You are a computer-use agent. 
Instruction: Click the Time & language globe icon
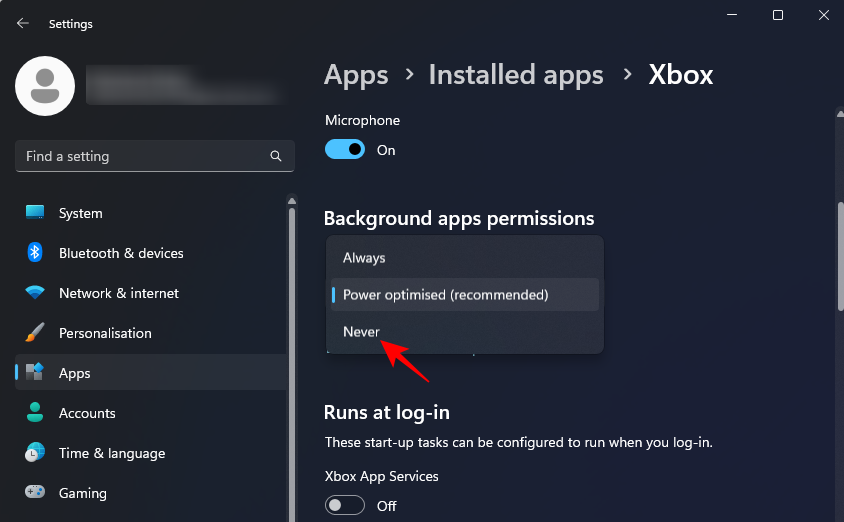coord(35,453)
